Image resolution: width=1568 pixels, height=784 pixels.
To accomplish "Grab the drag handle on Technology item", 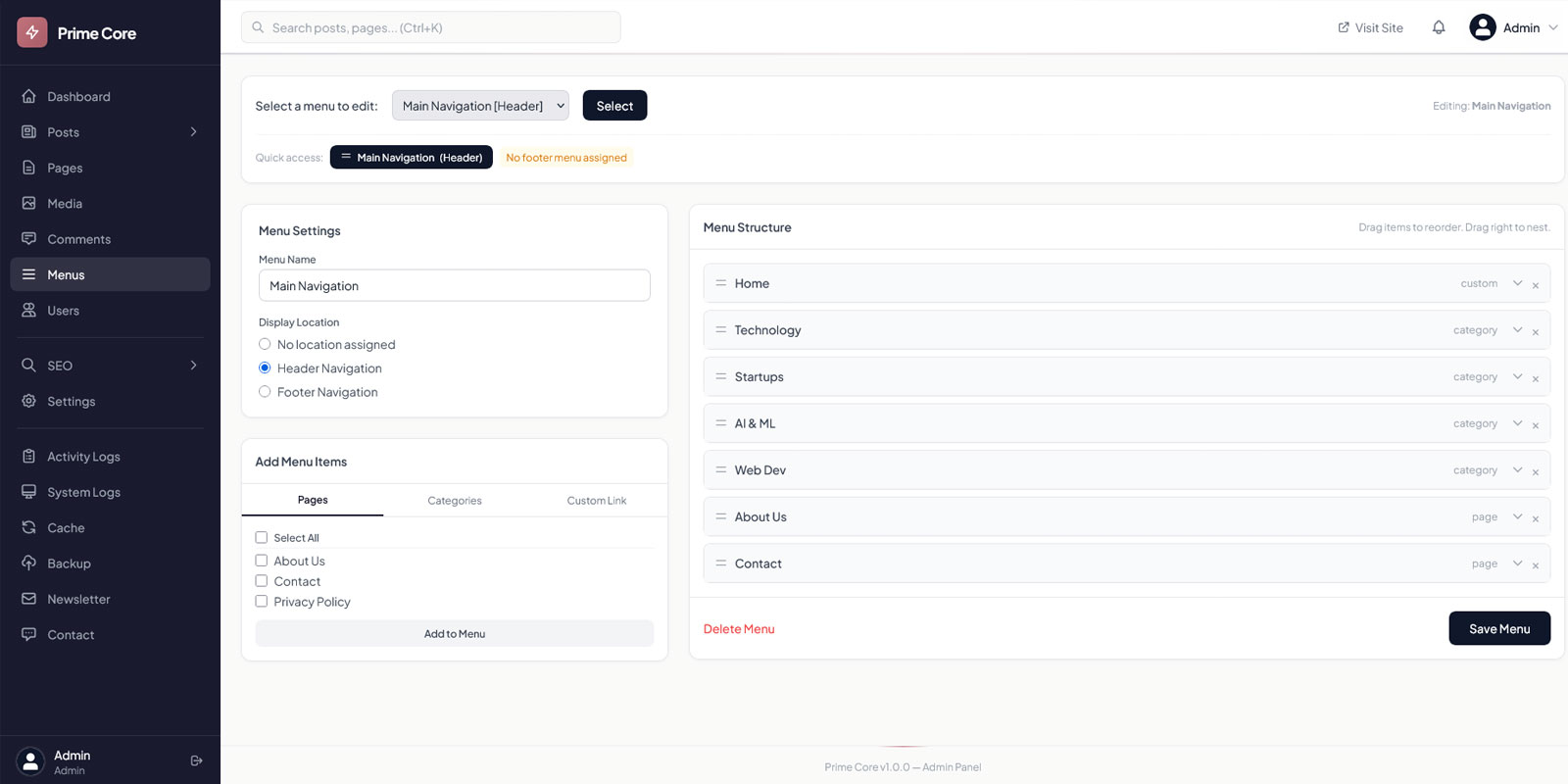I will click(720, 330).
